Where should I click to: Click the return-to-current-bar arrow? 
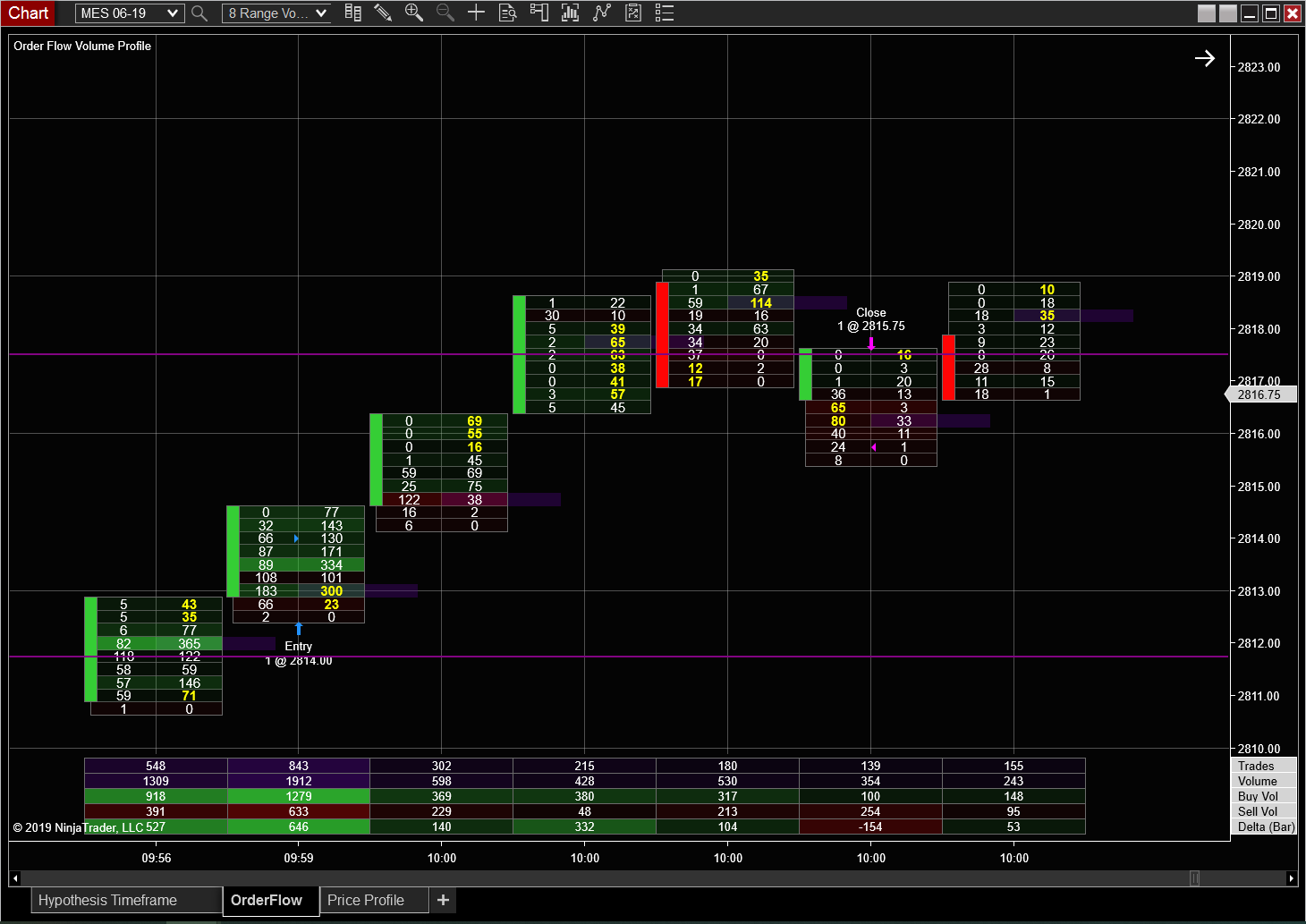pos(1205,58)
